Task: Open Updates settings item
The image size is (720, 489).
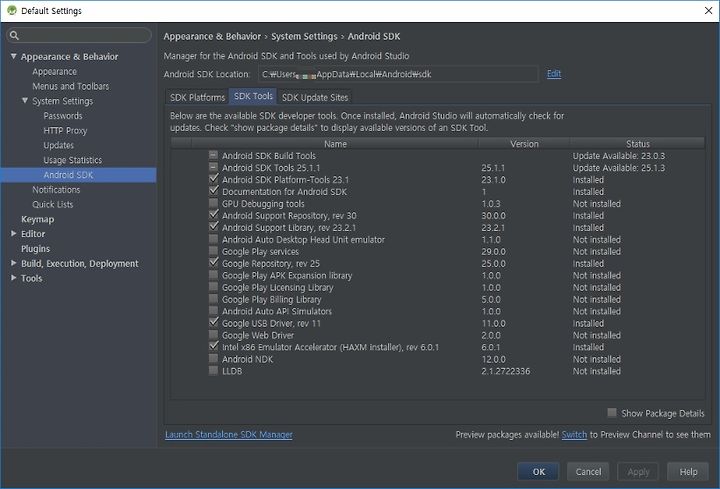Action: pos(58,145)
